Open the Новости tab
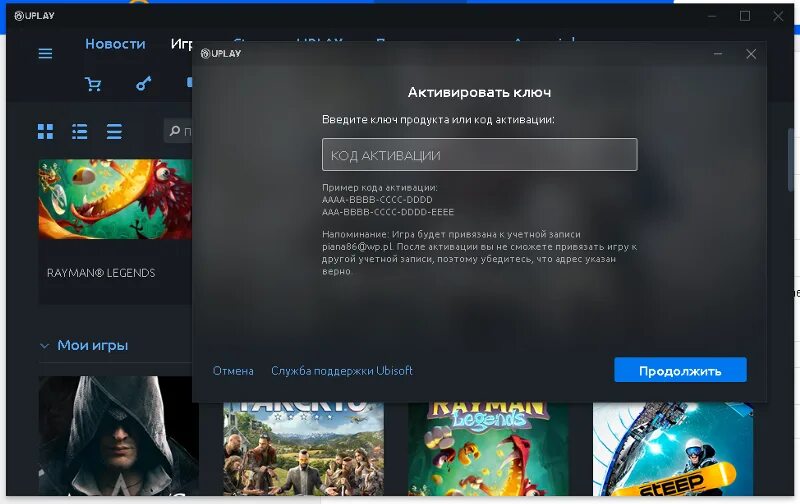This screenshot has width=800, height=504. 115,44
